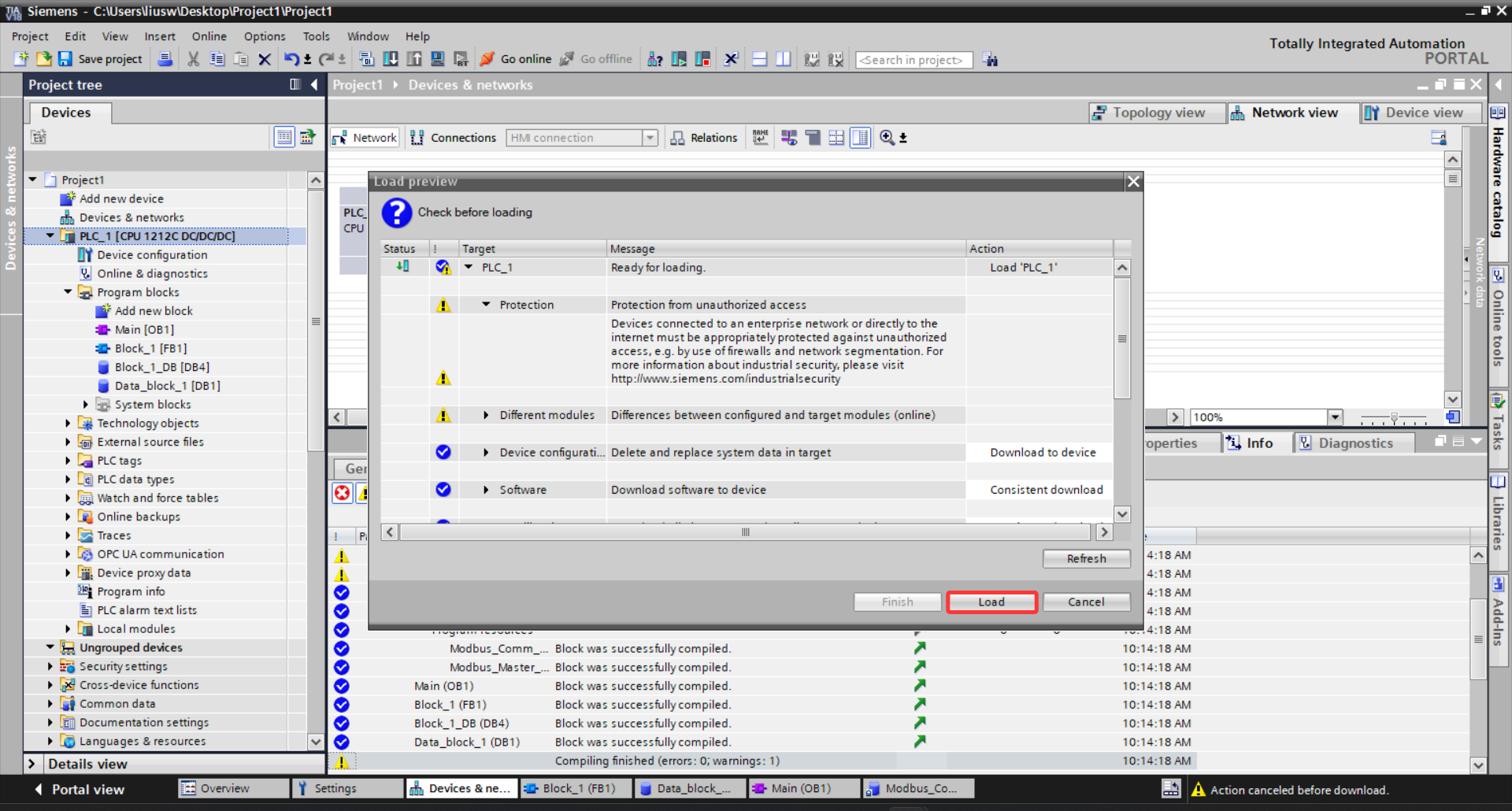Click the Delete X icon

pos(265,59)
